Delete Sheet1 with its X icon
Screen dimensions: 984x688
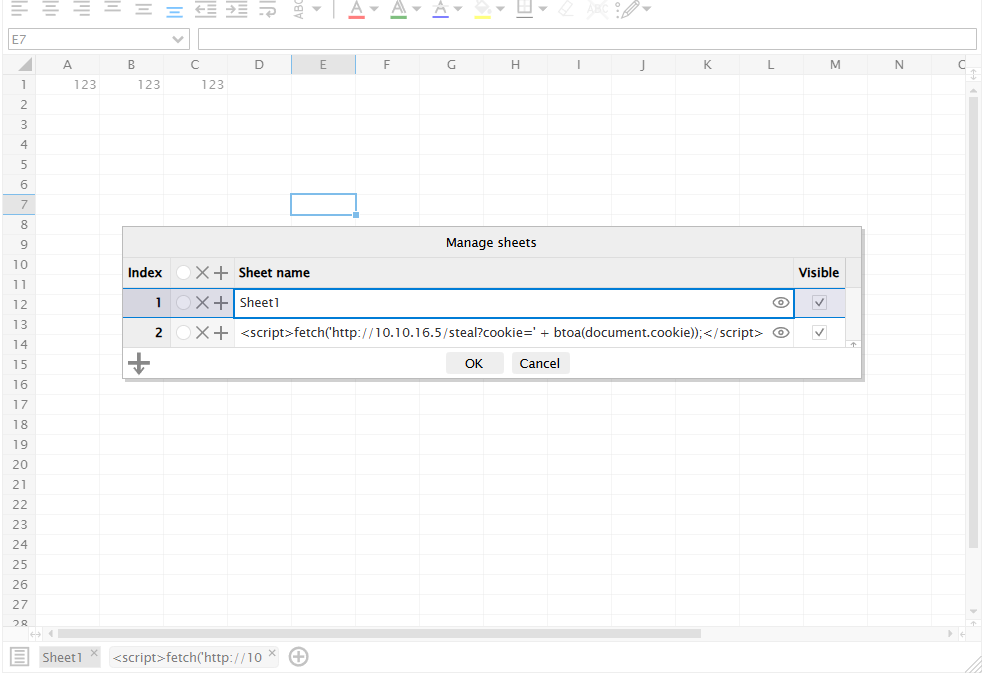[x=202, y=303]
